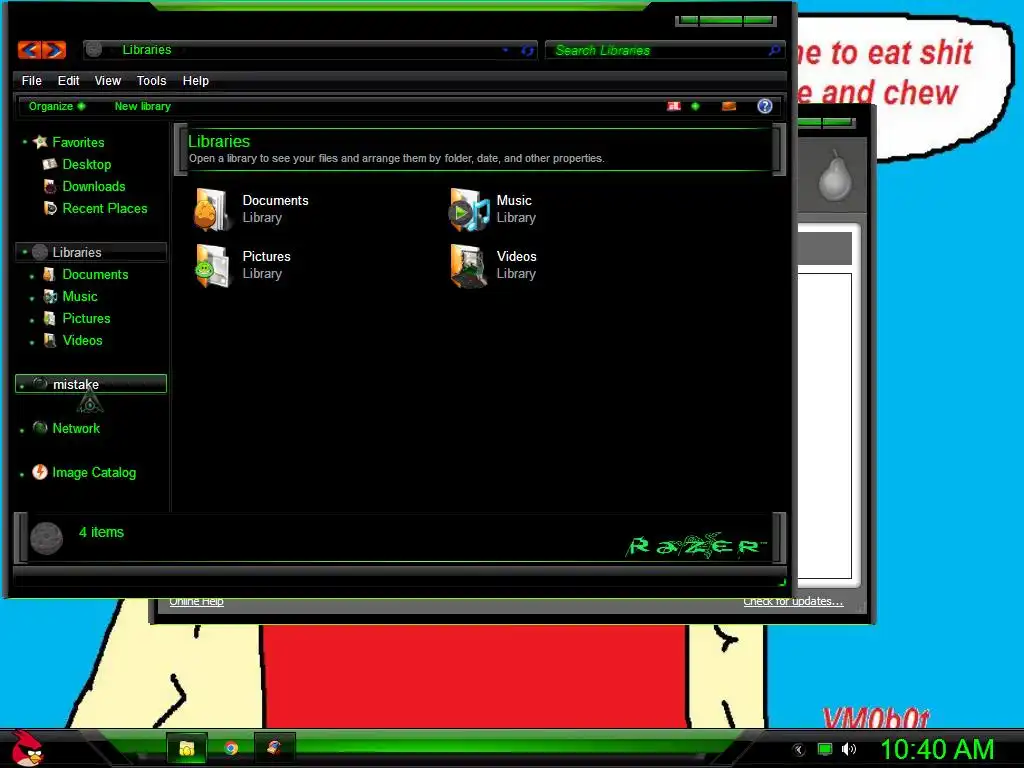The width and height of the screenshot is (1024, 768).
Task: Select the Videos library icon
Action: click(x=468, y=266)
